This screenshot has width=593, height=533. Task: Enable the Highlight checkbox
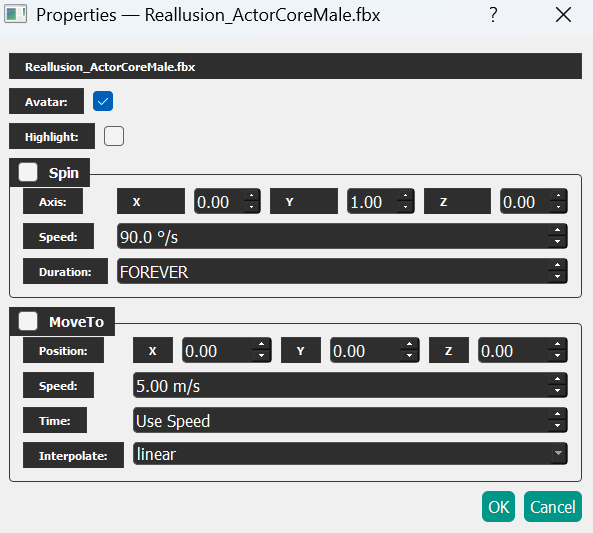click(x=114, y=136)
